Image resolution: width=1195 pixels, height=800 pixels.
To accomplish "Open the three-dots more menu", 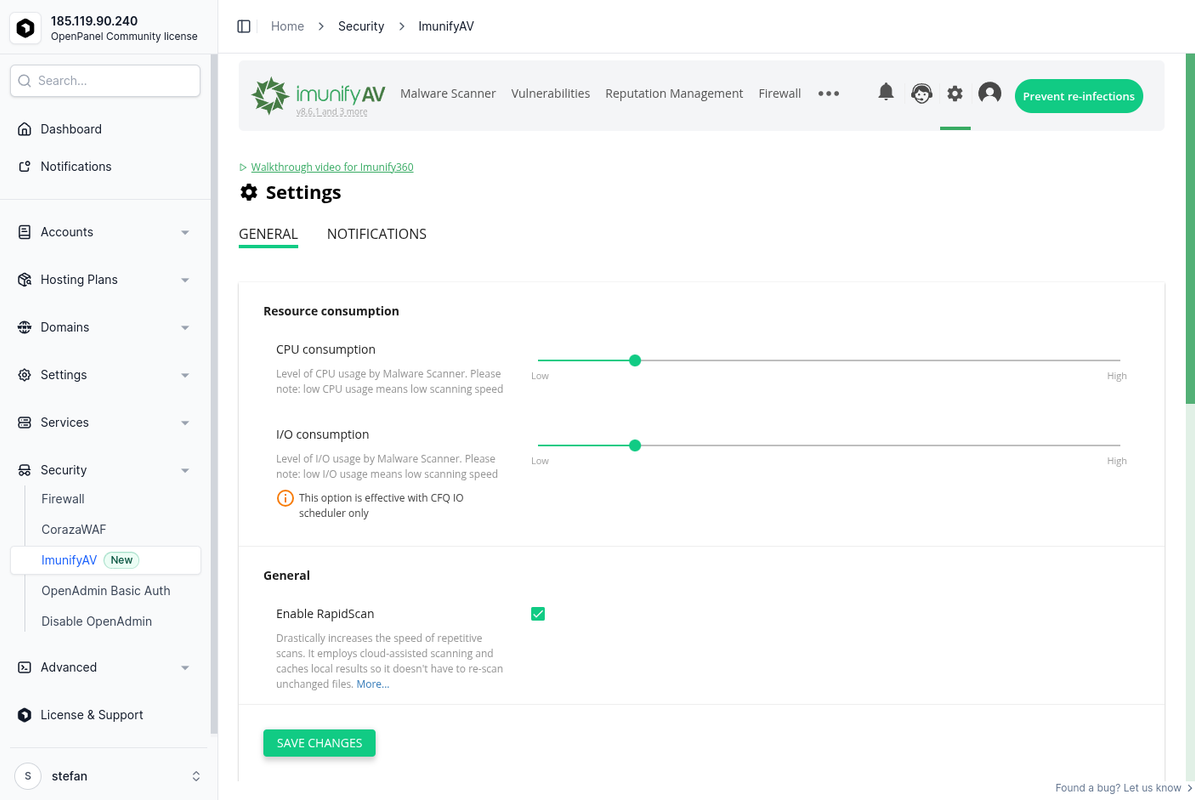I will click(828, 94).
